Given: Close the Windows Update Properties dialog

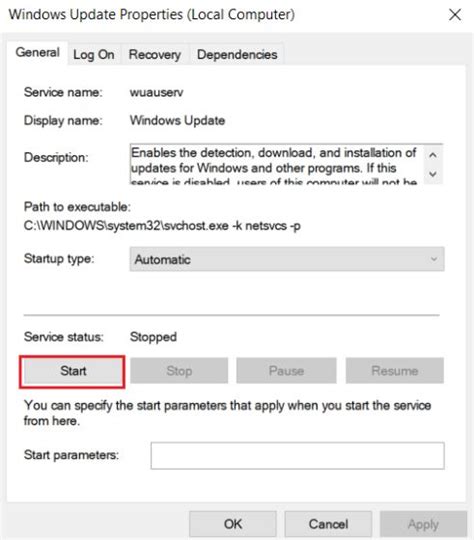Looking at the screenshot, I should point(455,15).
